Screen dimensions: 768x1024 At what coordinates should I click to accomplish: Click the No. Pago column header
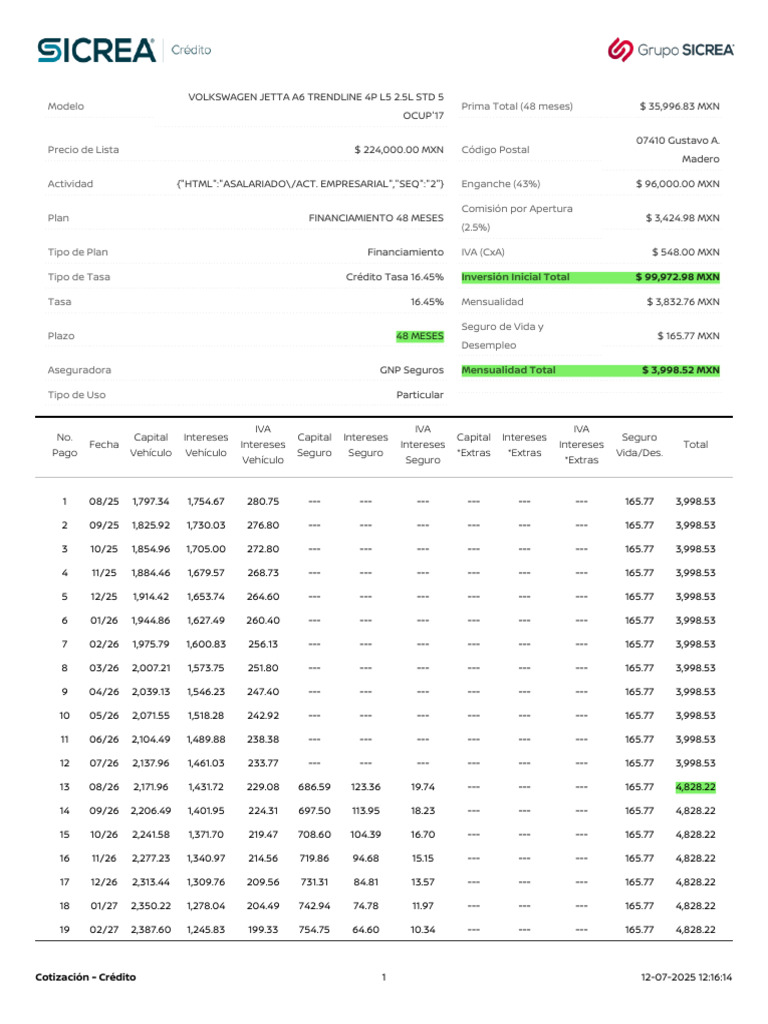pos(65,445)
